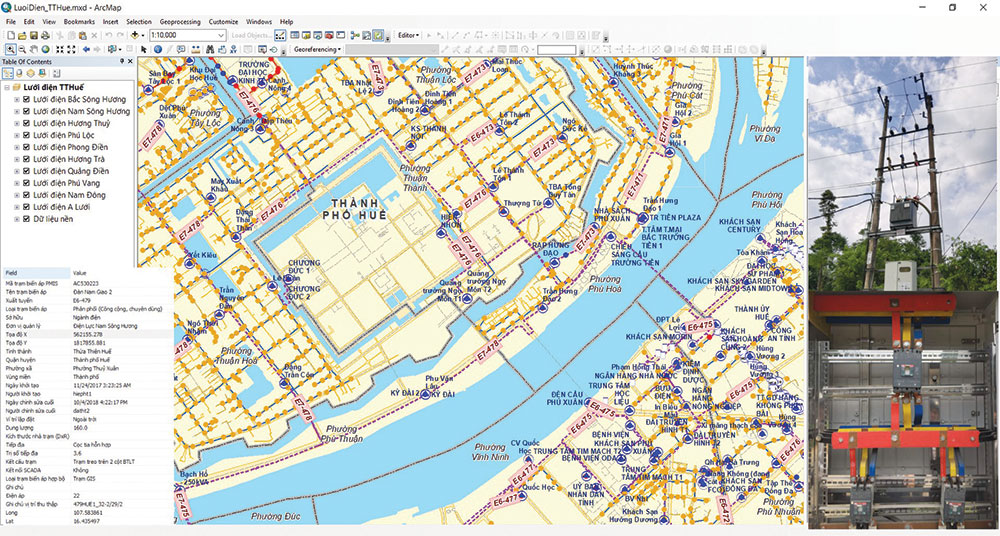Open the Georeferencing dropdown menu
Image resolution: width=1000 pixels, height=536 pixels.
pos(317,49)
